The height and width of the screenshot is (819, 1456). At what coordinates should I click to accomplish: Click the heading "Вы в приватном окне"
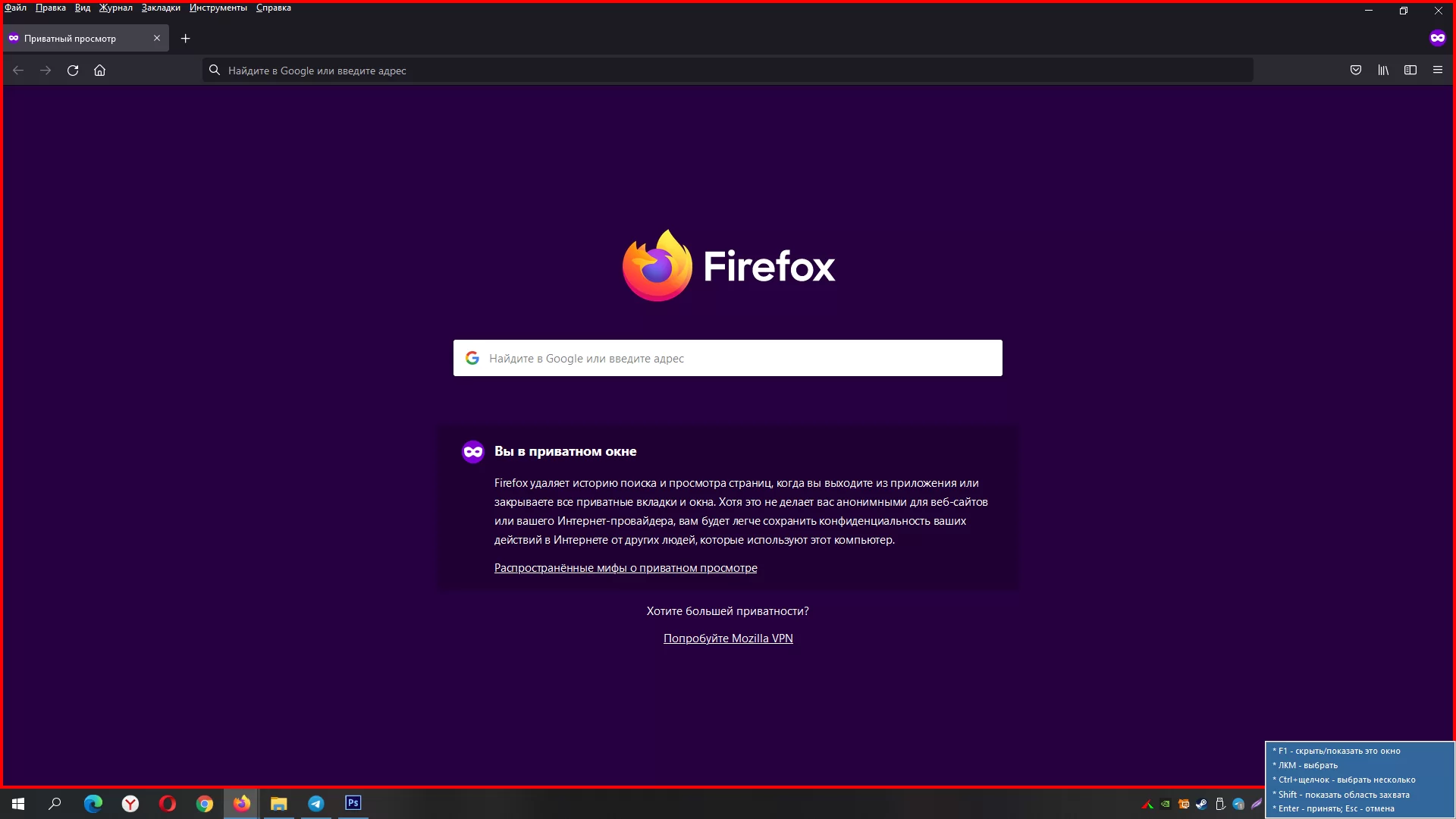pos(566,451)
